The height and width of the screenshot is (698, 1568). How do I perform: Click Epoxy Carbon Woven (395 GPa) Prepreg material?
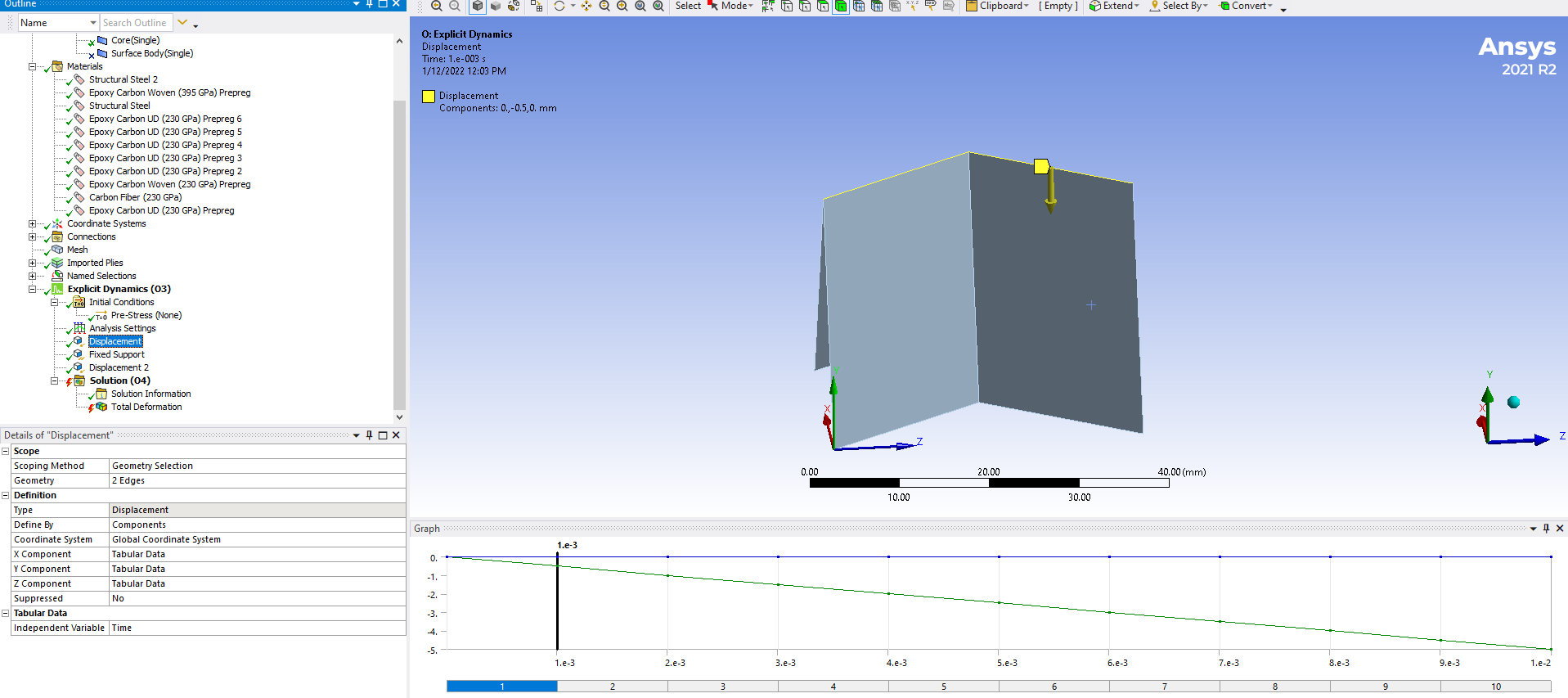[x=169, y=92]
